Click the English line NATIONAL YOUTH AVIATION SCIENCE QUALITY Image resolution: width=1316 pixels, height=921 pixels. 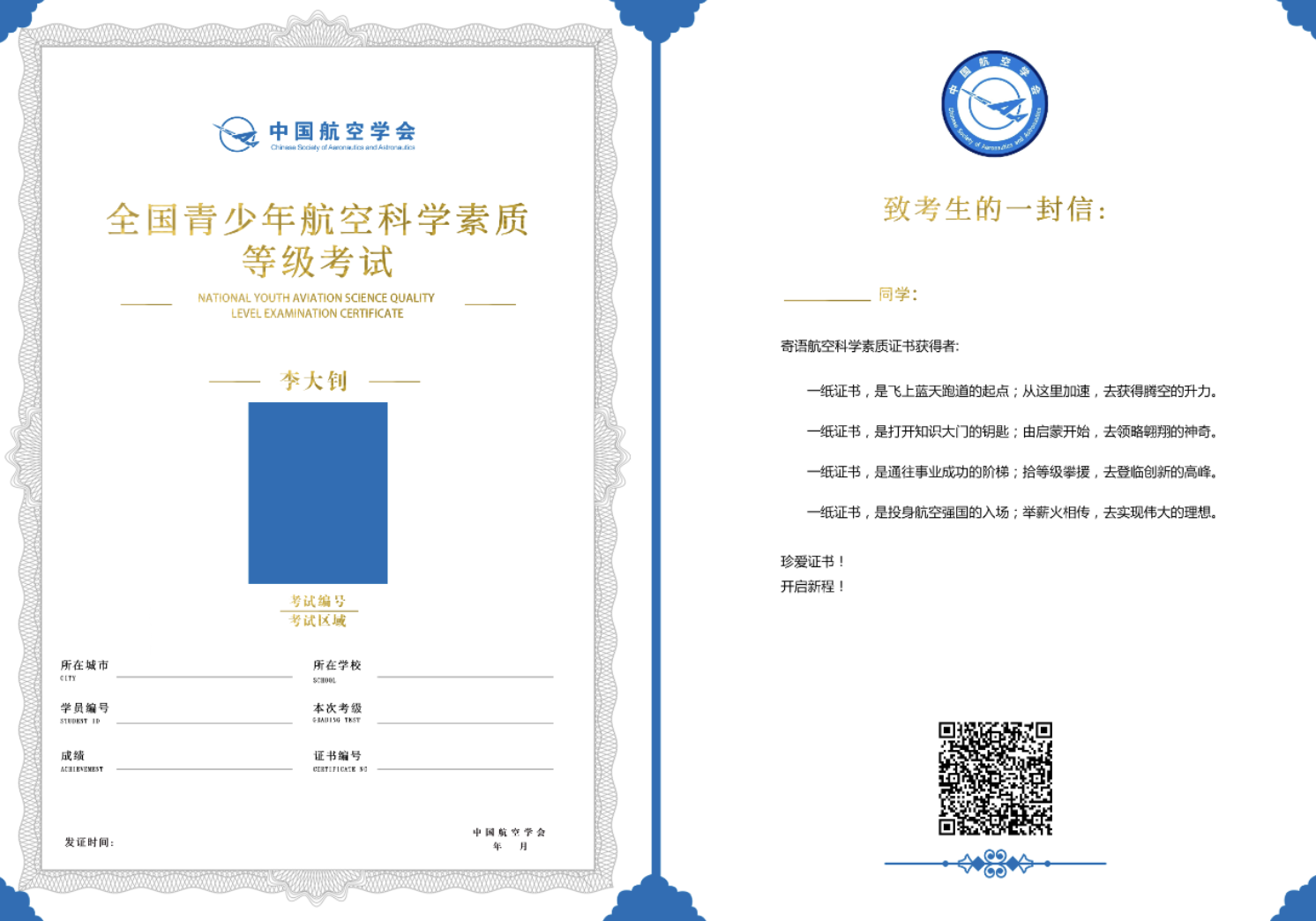316,298
